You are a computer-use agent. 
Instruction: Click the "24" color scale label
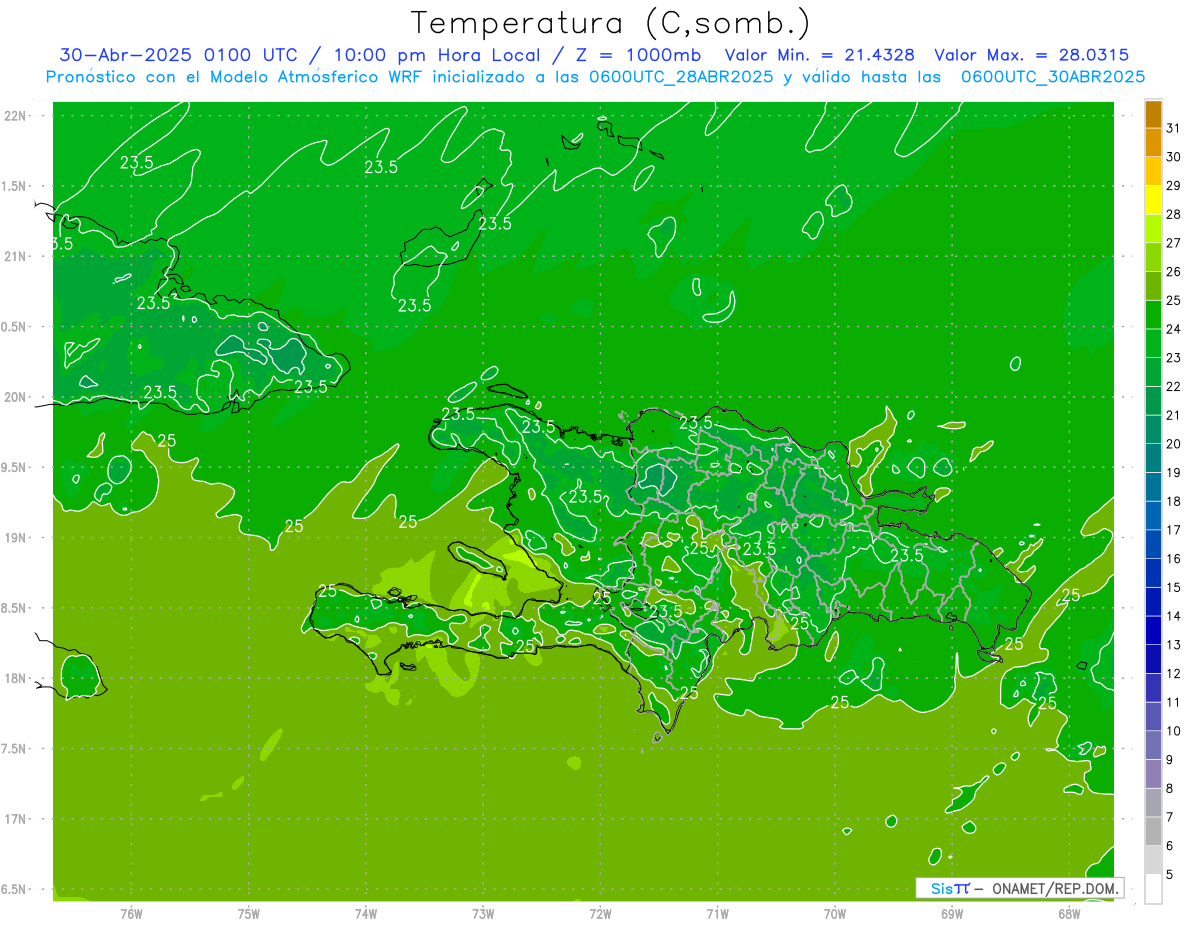(x=1174, y=329)
